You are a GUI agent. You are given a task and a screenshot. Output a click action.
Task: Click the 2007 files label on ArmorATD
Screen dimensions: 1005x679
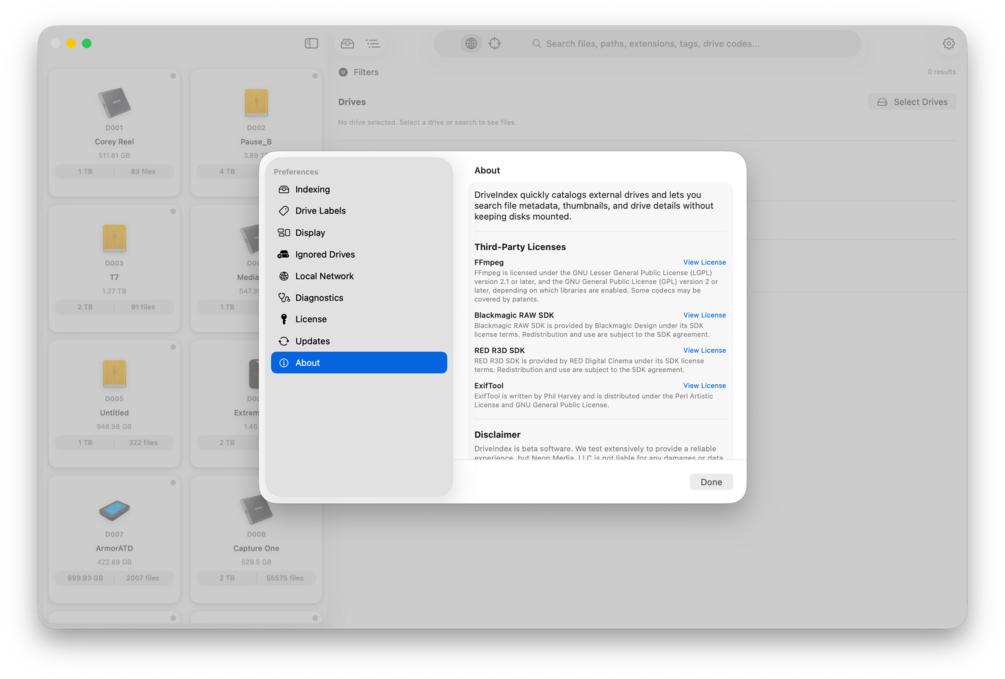tap(143, 578)
